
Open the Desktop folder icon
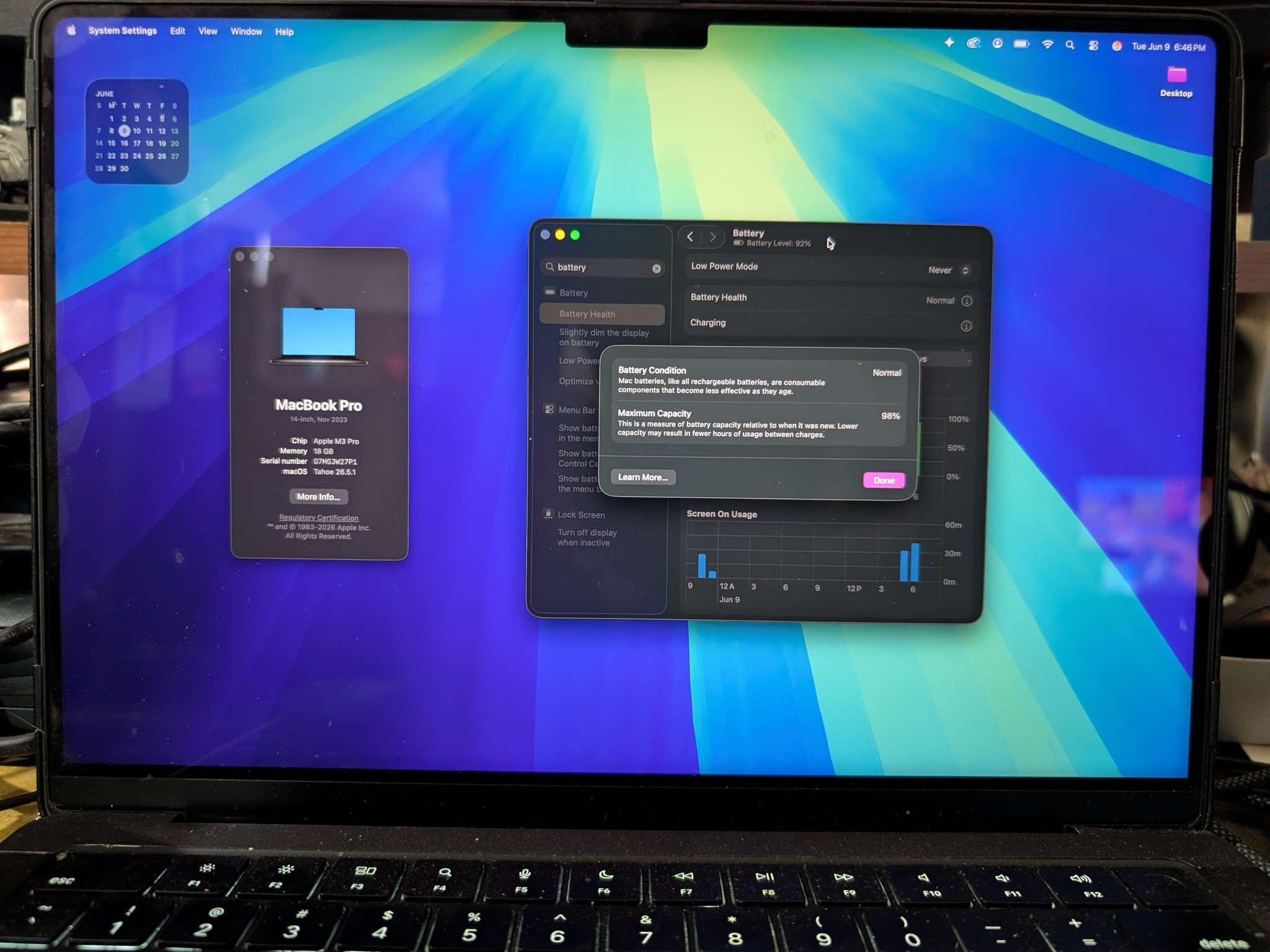(1176, 76)
